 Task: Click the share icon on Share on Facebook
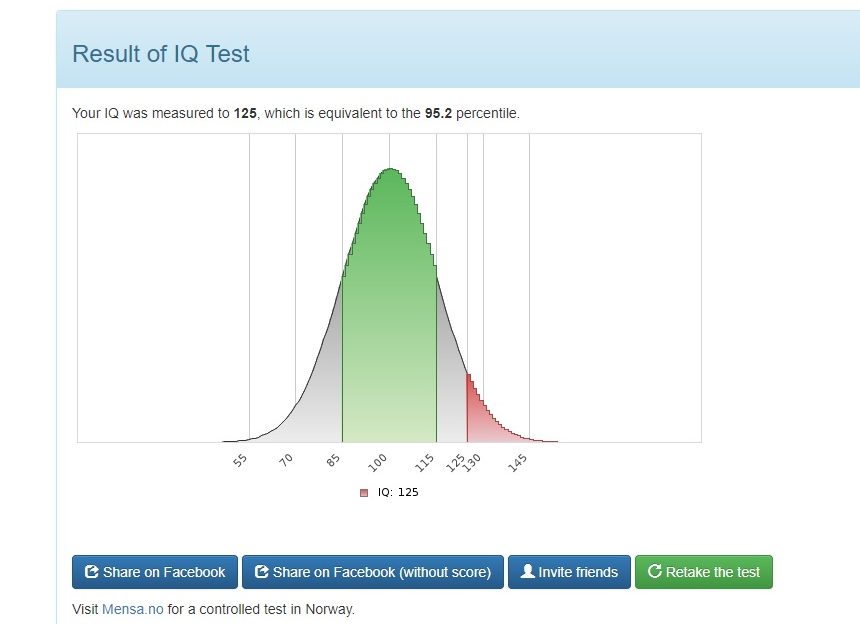(93, 572)
